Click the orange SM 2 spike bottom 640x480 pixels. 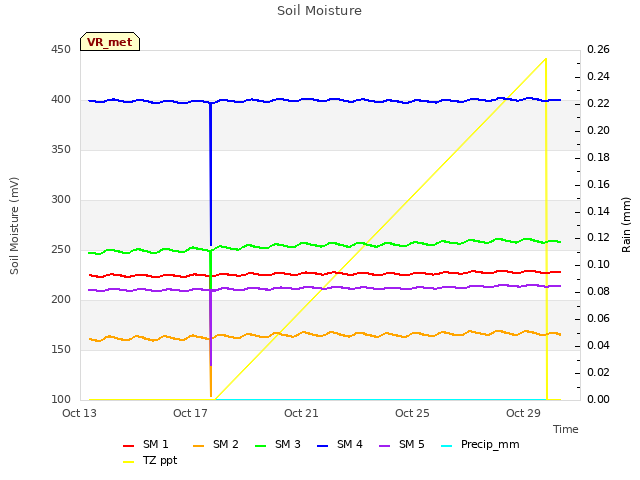click(x=211, y=395)
